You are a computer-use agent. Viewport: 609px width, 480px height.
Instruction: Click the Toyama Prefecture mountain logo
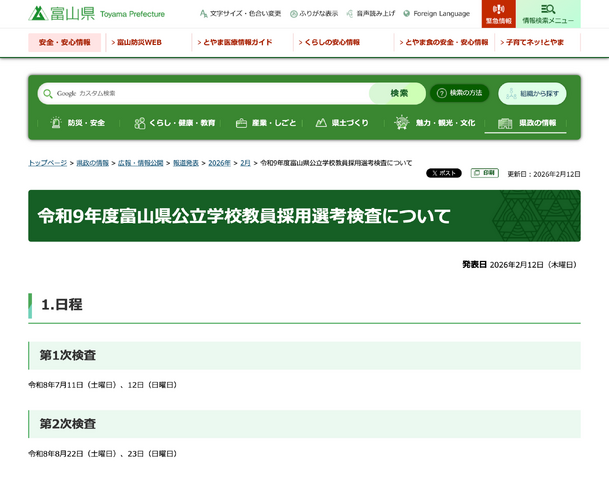[x=38, y=14]
